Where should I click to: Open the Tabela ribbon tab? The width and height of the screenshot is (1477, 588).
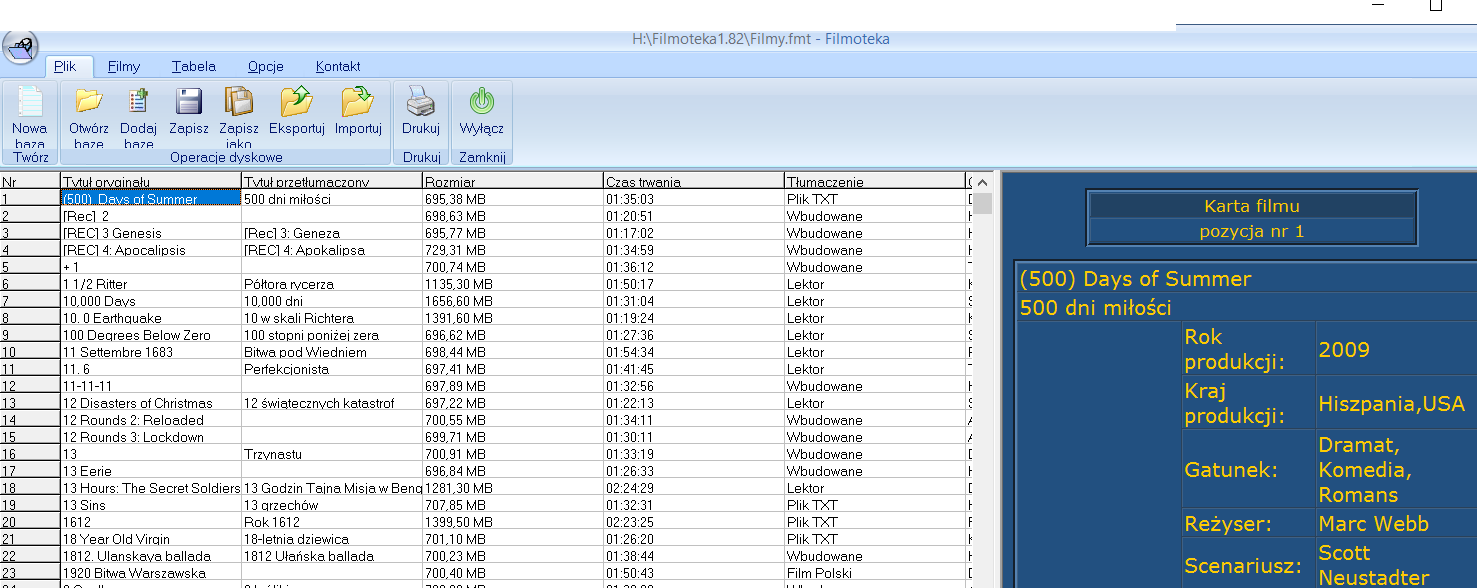(193, 67)
